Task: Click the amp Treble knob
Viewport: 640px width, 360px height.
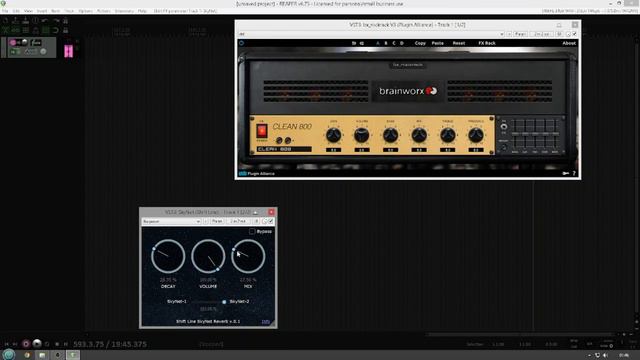Action: pos(448,135)
